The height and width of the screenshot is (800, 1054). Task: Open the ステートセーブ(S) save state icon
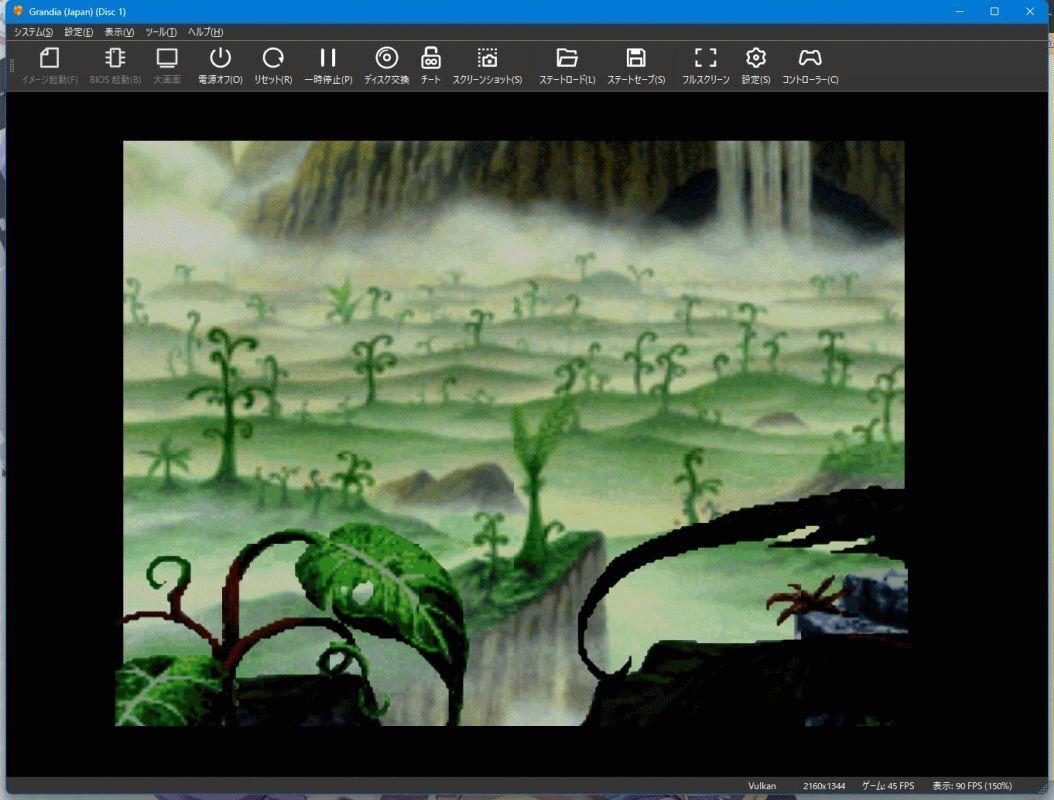636,65
